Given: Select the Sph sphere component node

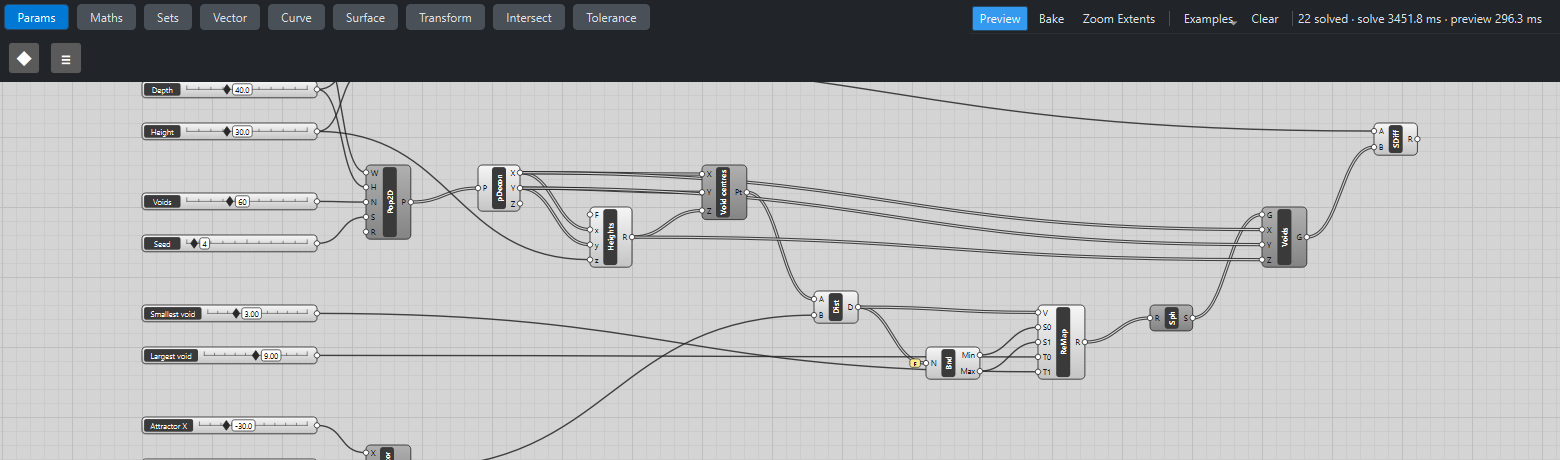Looking at the screenshot, I should pyautogui.click(x=1171, y=318).
